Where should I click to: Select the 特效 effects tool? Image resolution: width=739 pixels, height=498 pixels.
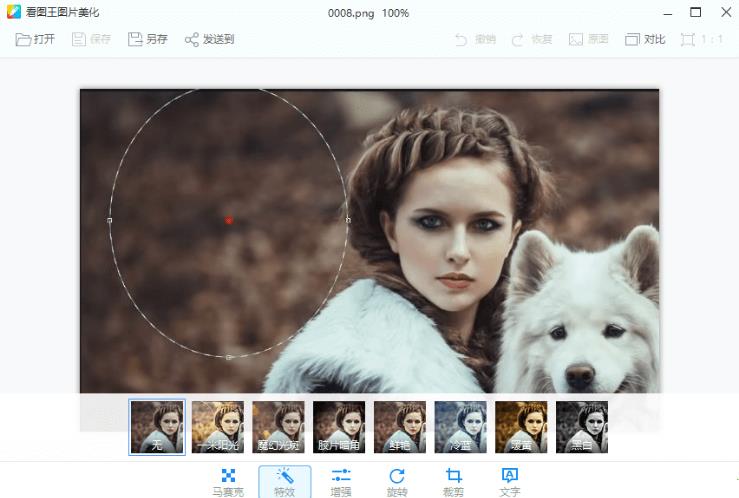[285, 482]
